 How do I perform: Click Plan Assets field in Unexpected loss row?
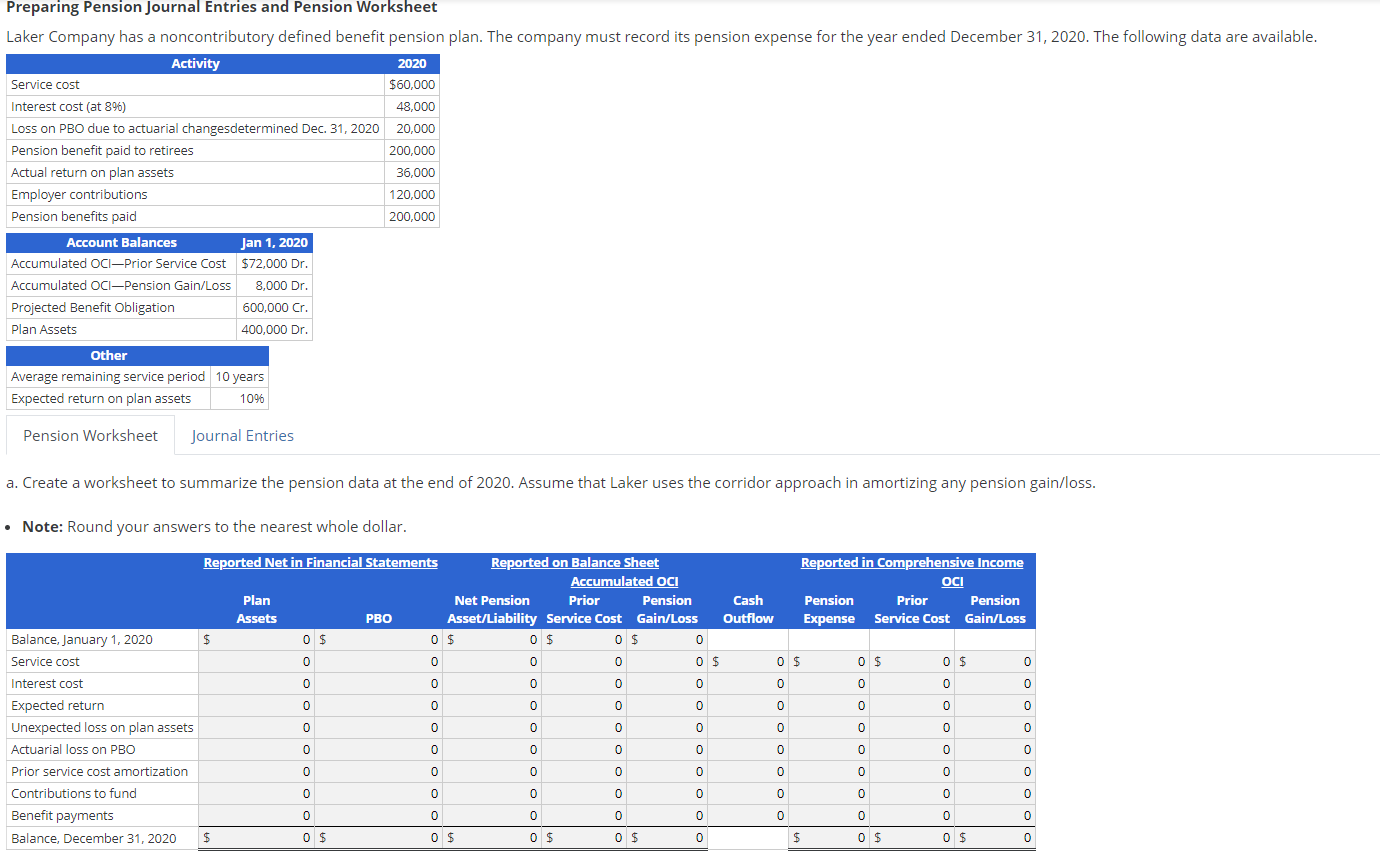(x=255, y=728)
